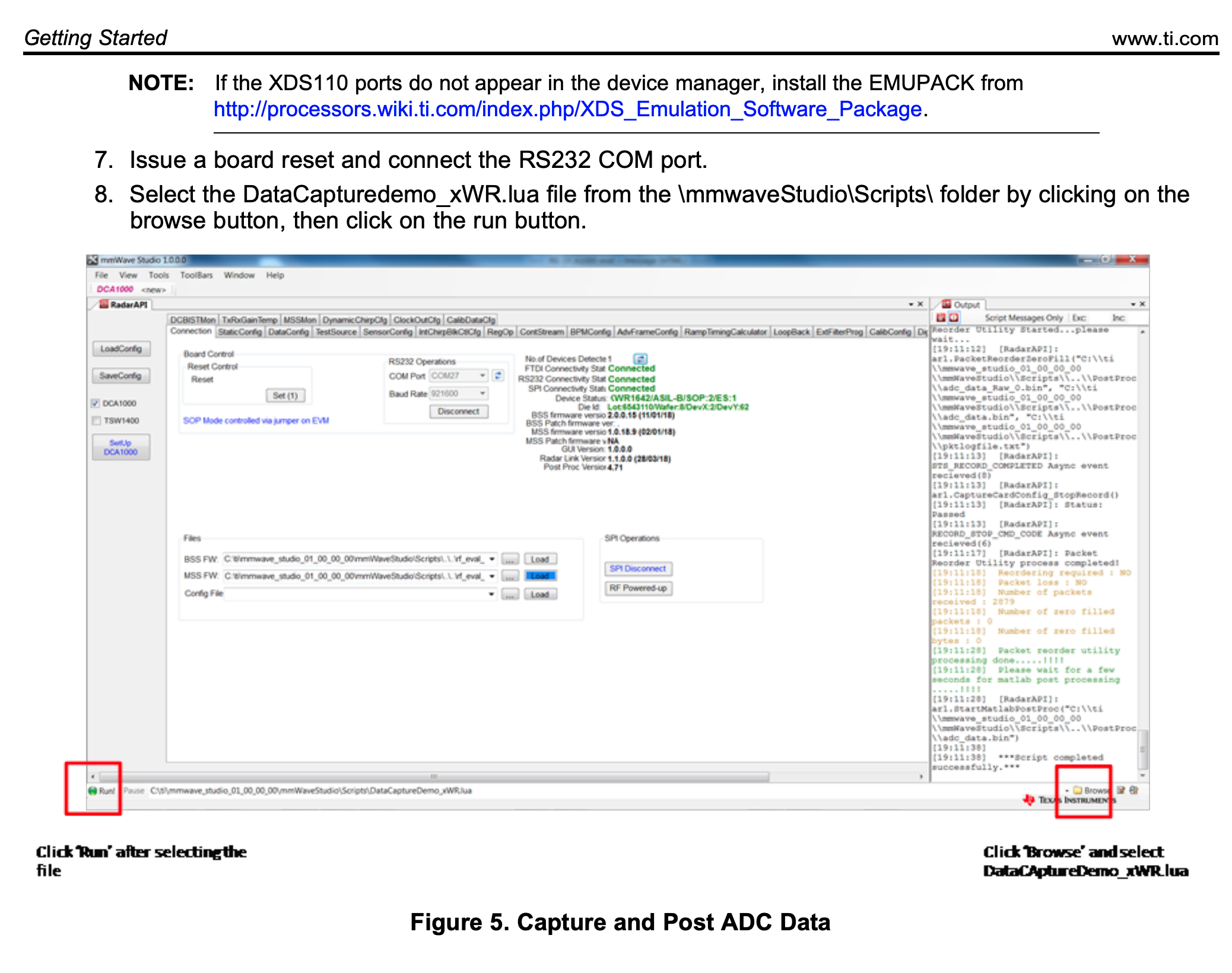Viewport: 1232px width, 973px height.
Task: Toggle the DCA1000 checkbox
Action: click(x=95, y=403)
